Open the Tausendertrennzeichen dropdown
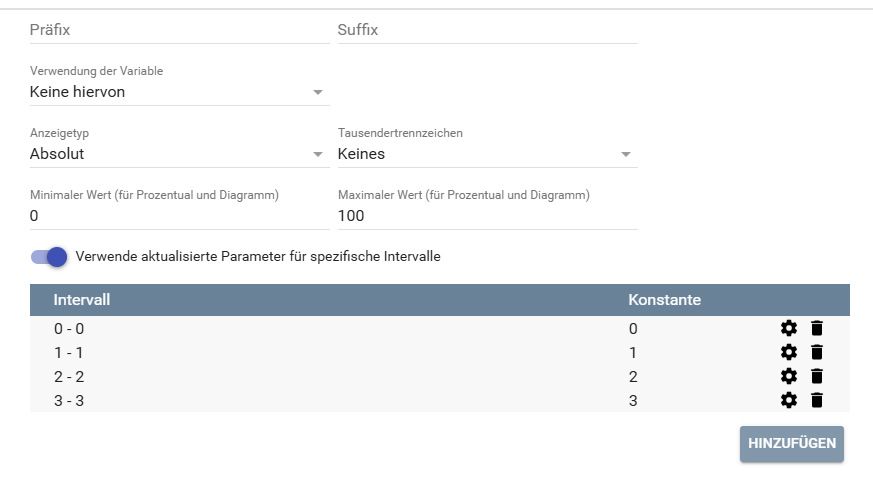The width and height of the screenshot is (873, 479). click(487, 154)
